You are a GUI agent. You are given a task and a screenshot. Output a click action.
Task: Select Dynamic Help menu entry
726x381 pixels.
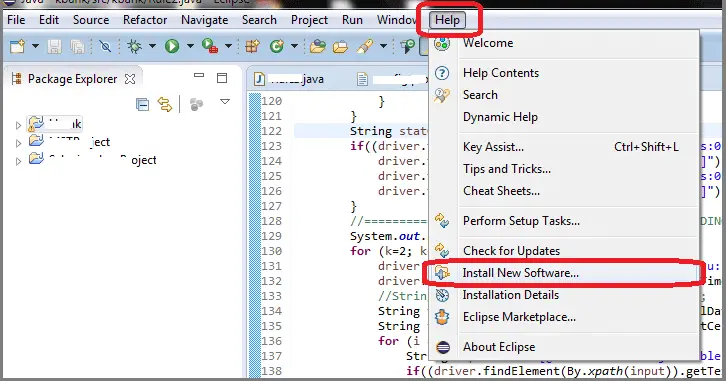click(564, 117)
